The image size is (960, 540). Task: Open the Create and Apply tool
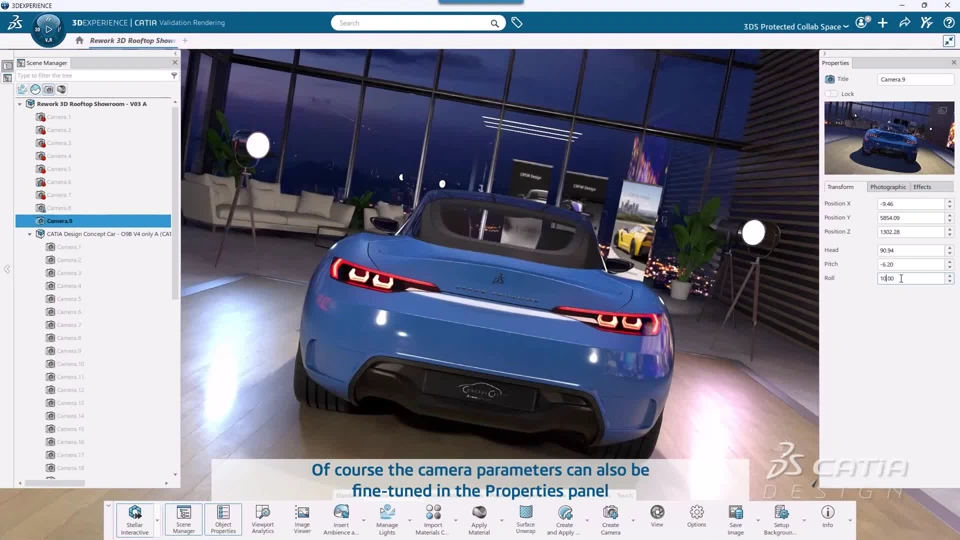click(x=564, y=519)
